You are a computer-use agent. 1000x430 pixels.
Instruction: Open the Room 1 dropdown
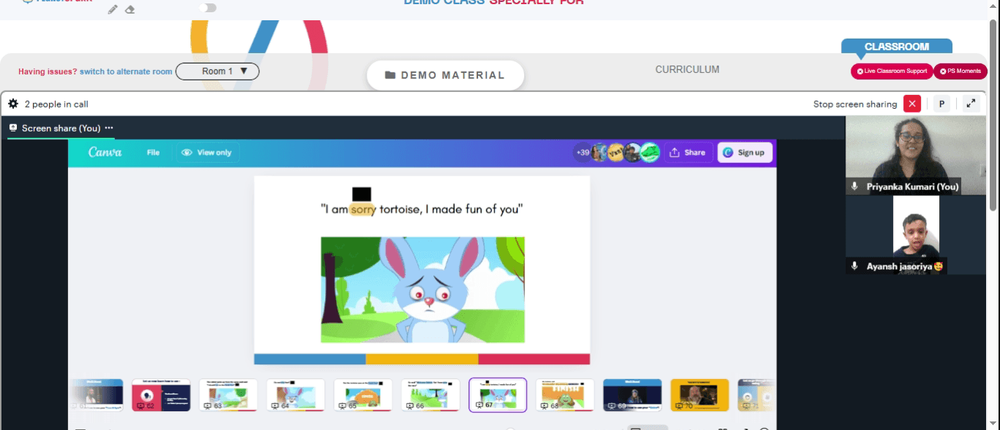(217, 71)
